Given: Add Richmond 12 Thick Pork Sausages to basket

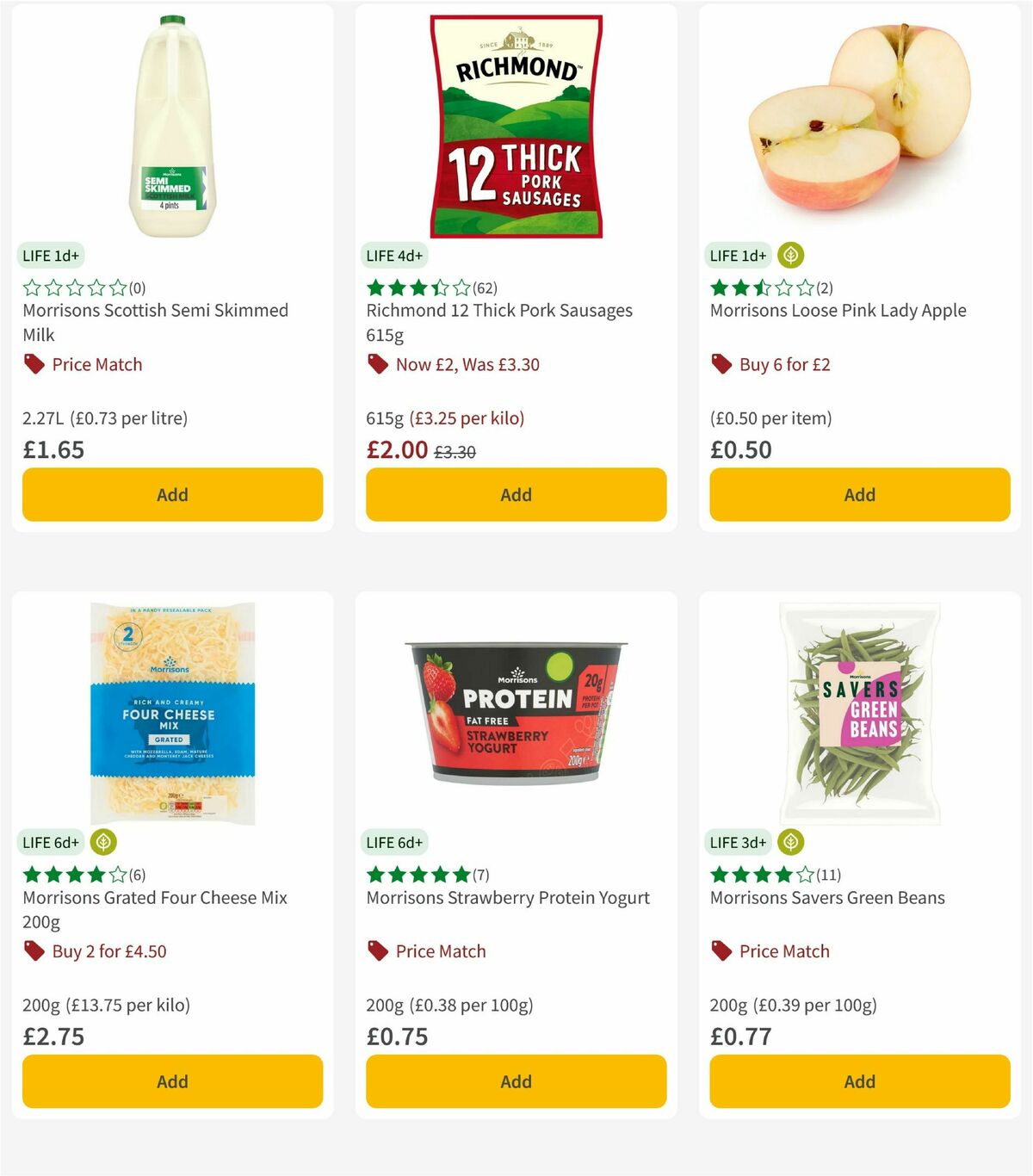Looking at the screenshot, I should click(515, 494).
